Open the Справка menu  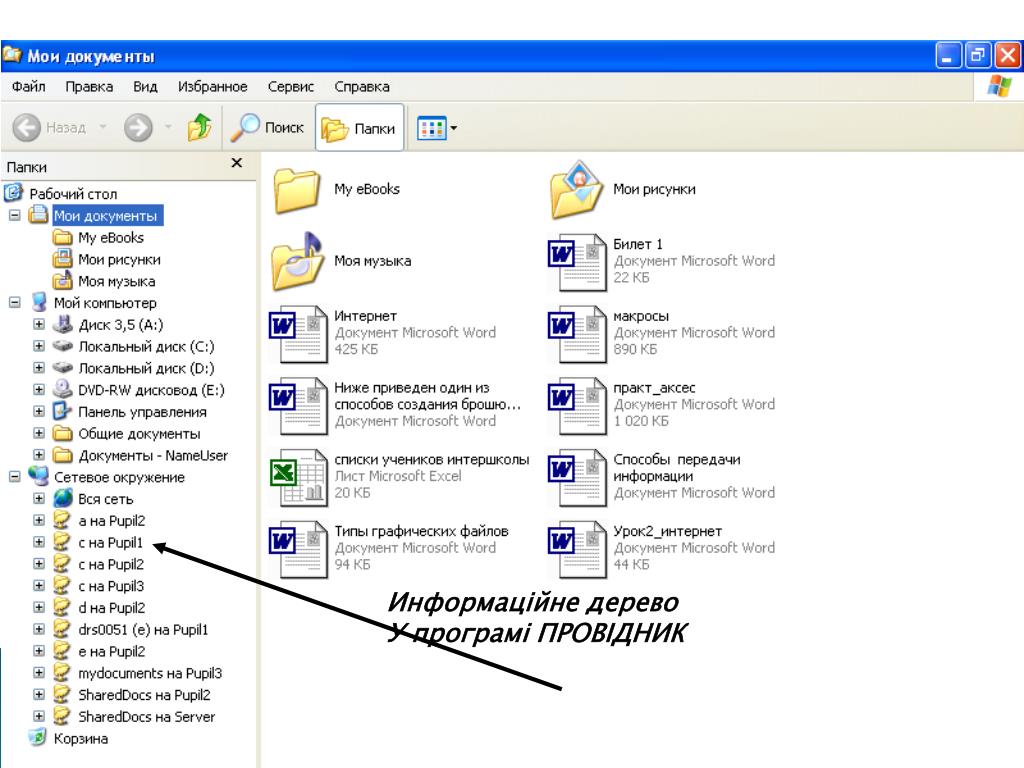click(x=362, y=86)
